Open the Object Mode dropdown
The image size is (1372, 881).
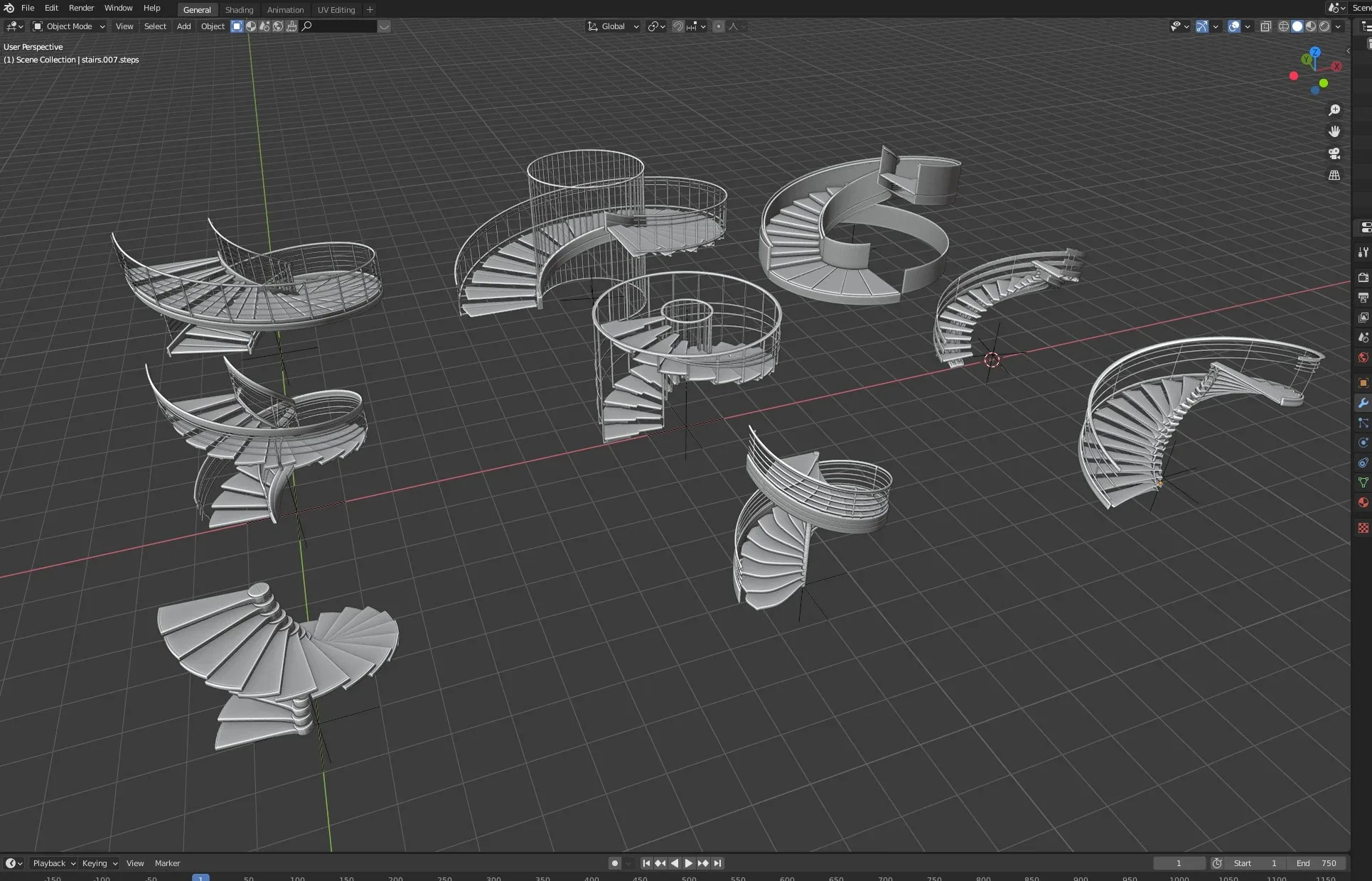[x=68, y=26]
